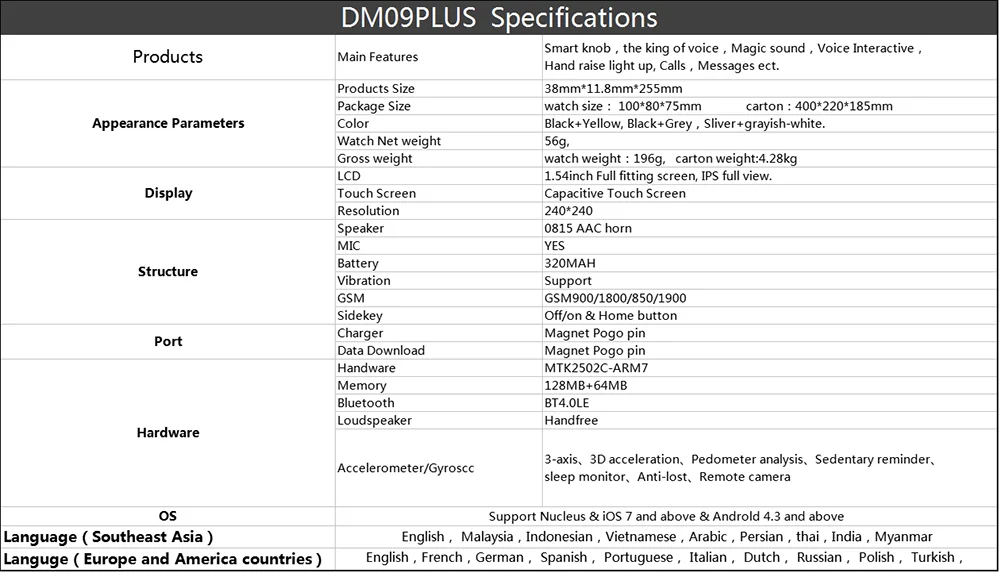The height and width of the screenshot is (573, 1000).
Task: Select the value '38mm*11.8mm*255mm'
Action: [613, 89]
